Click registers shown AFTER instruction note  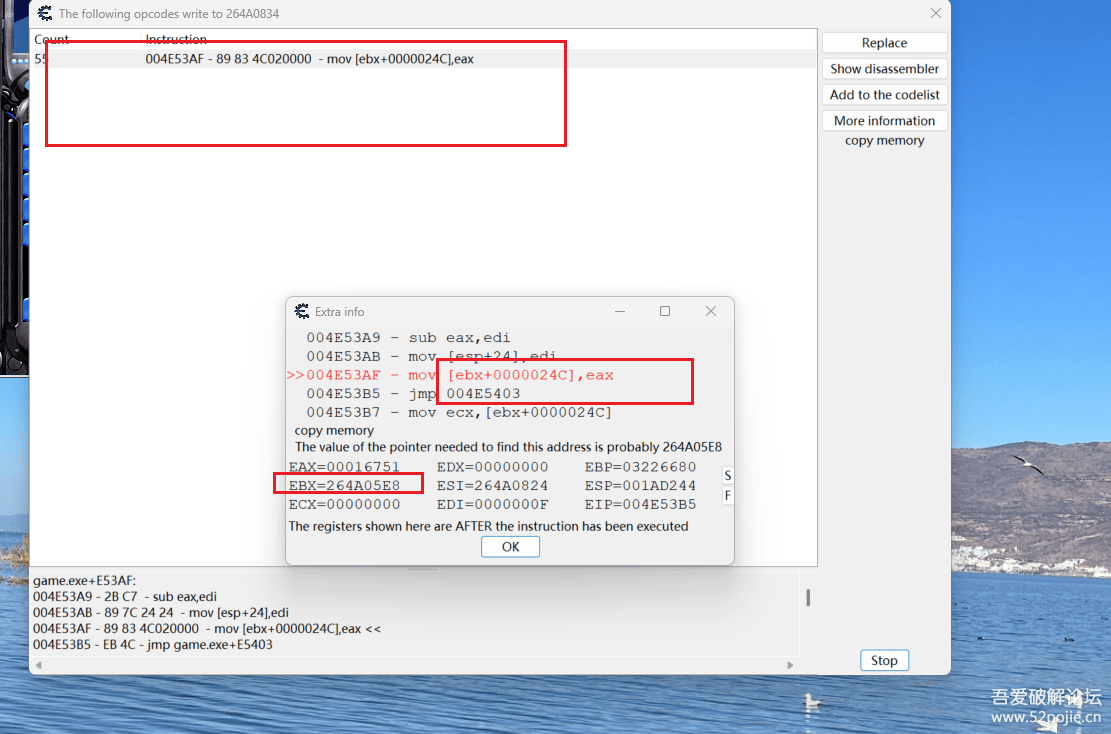pyautogui.click(x=488, y=526)
